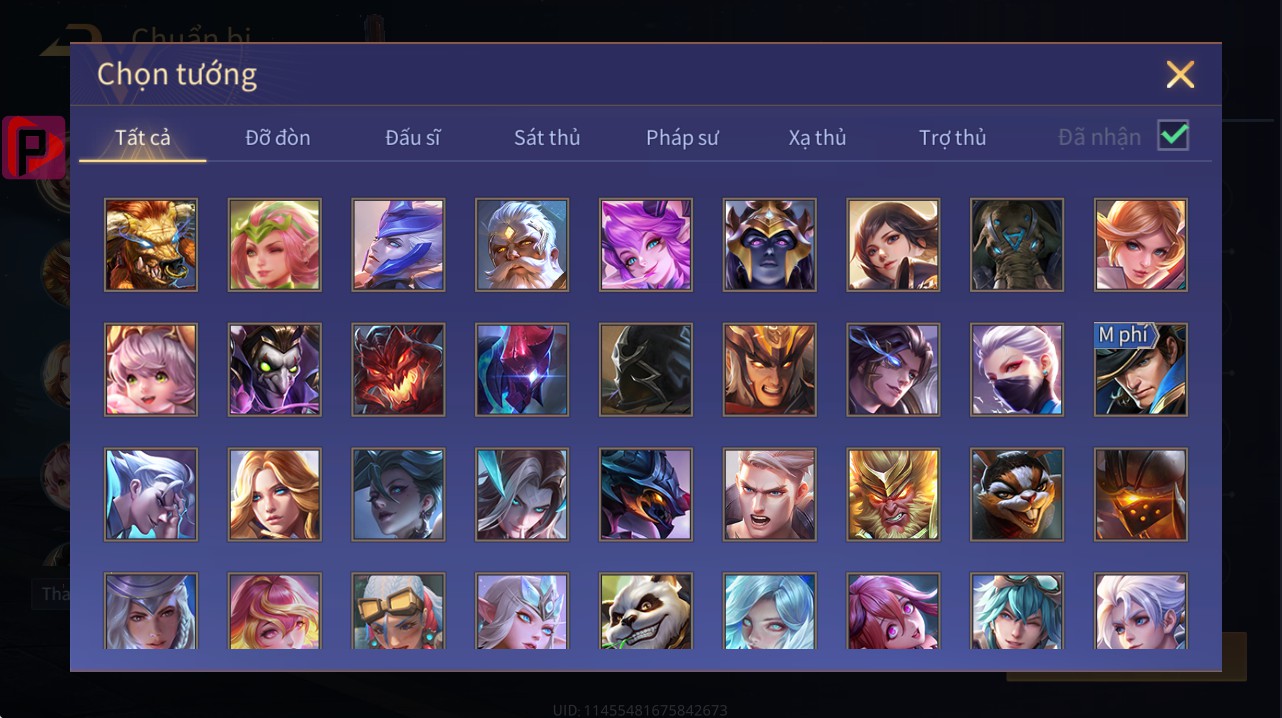The image size is (1282, 718).
Task: Close the Chọn tướng dialog
Action: point(1180,74)
